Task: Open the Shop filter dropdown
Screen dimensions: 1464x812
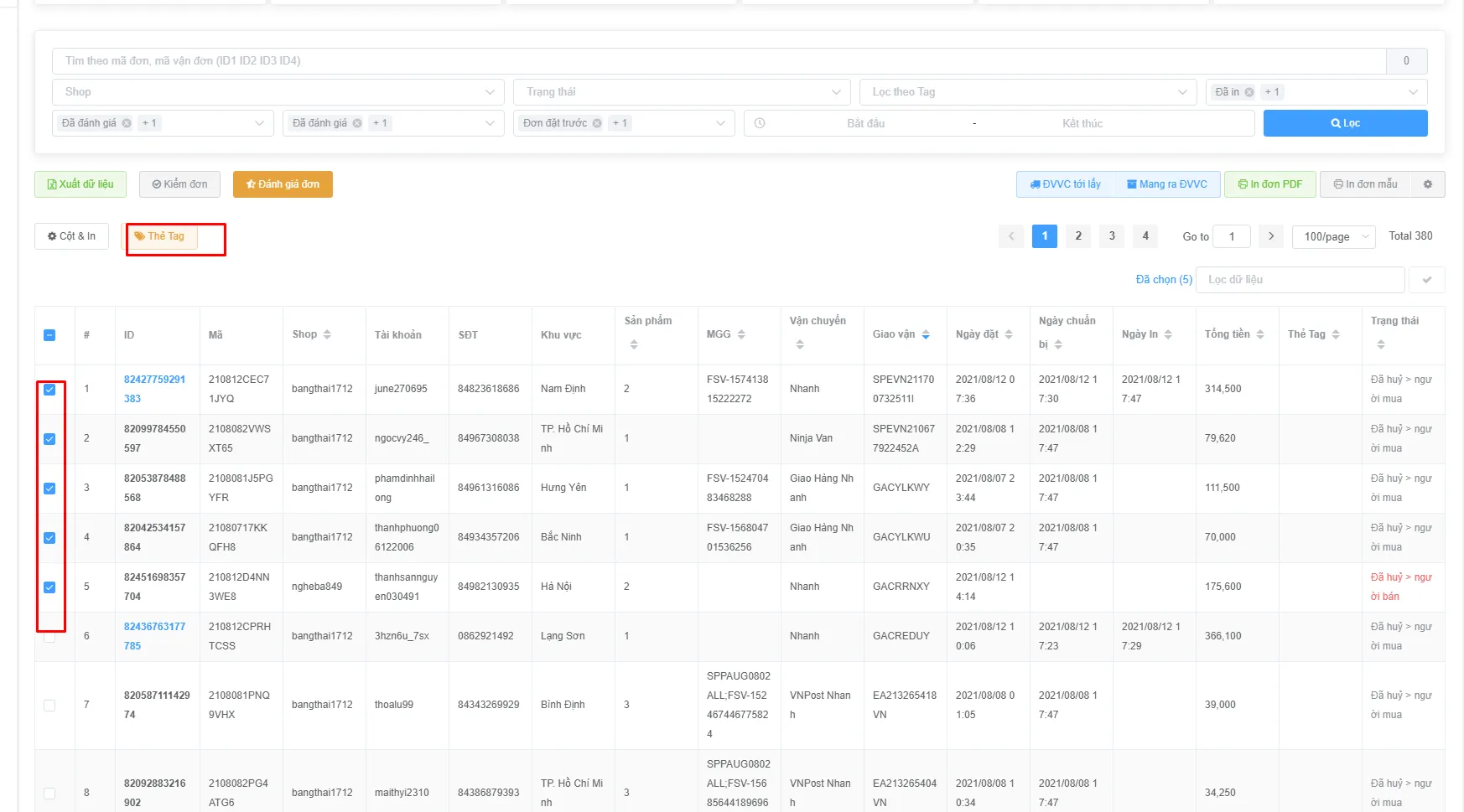Action: (x=278, y=92)
